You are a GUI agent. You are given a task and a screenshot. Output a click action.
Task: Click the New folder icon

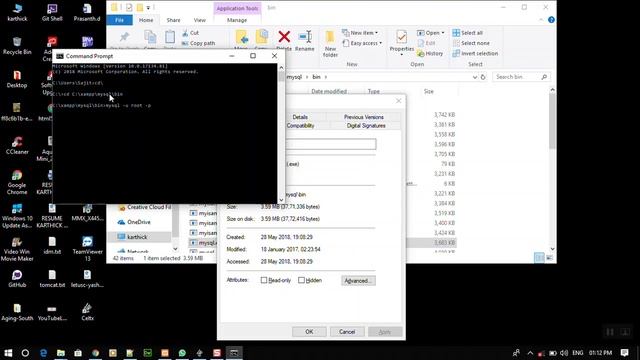pos(330,38)
